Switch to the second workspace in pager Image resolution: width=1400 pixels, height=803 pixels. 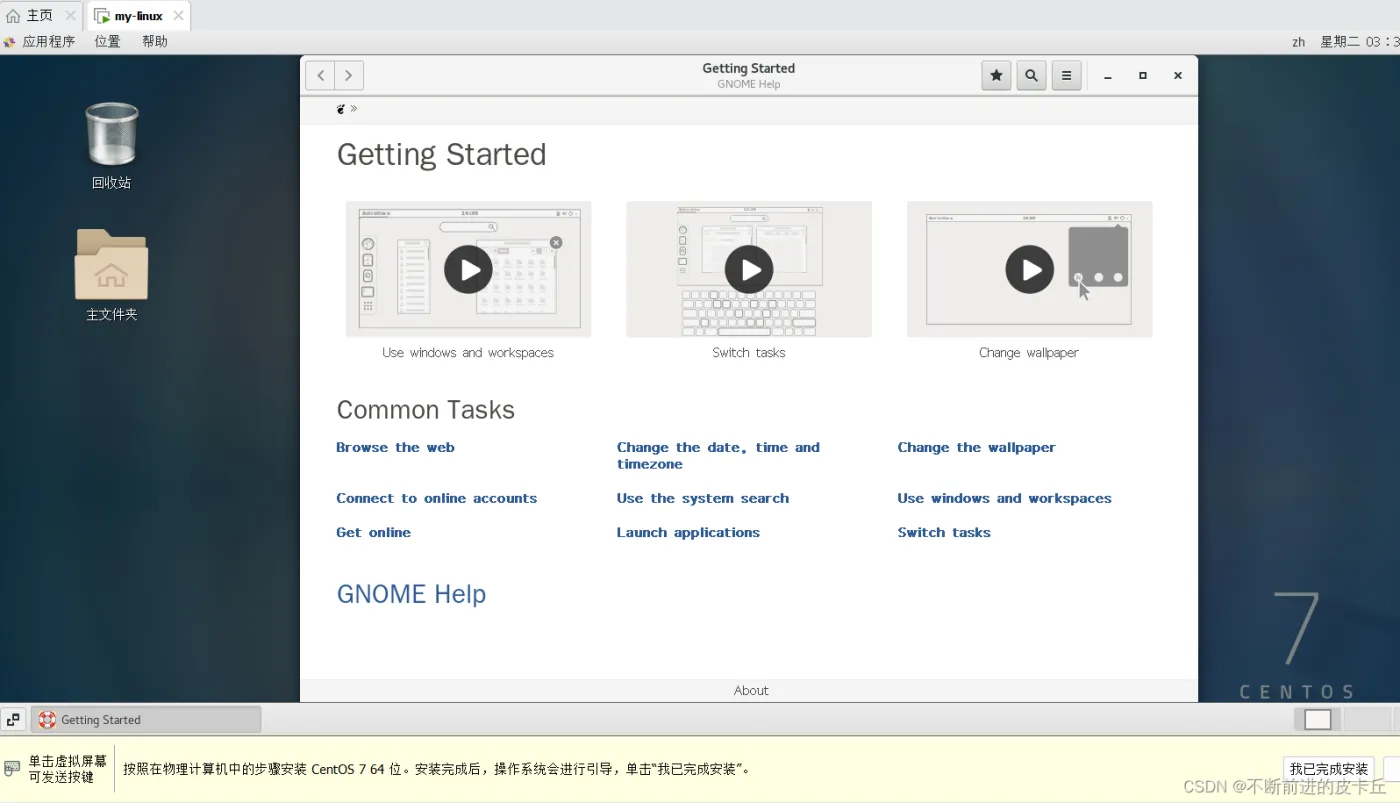click(1366, 719)
